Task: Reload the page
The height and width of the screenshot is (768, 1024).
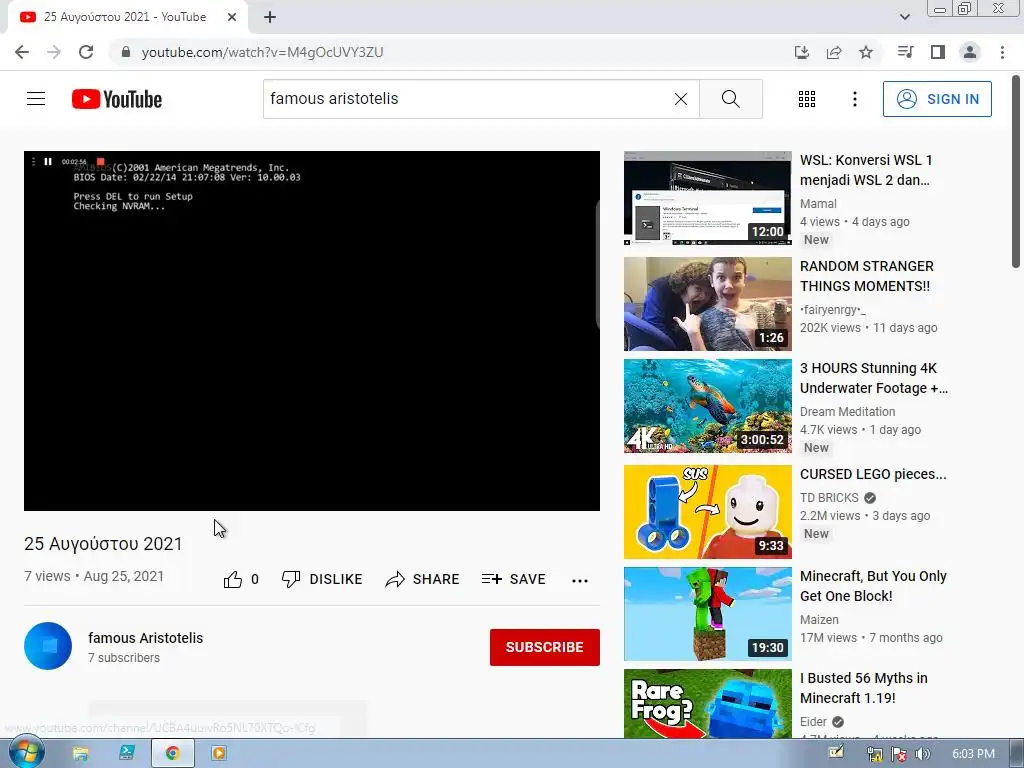Action: 86,52
